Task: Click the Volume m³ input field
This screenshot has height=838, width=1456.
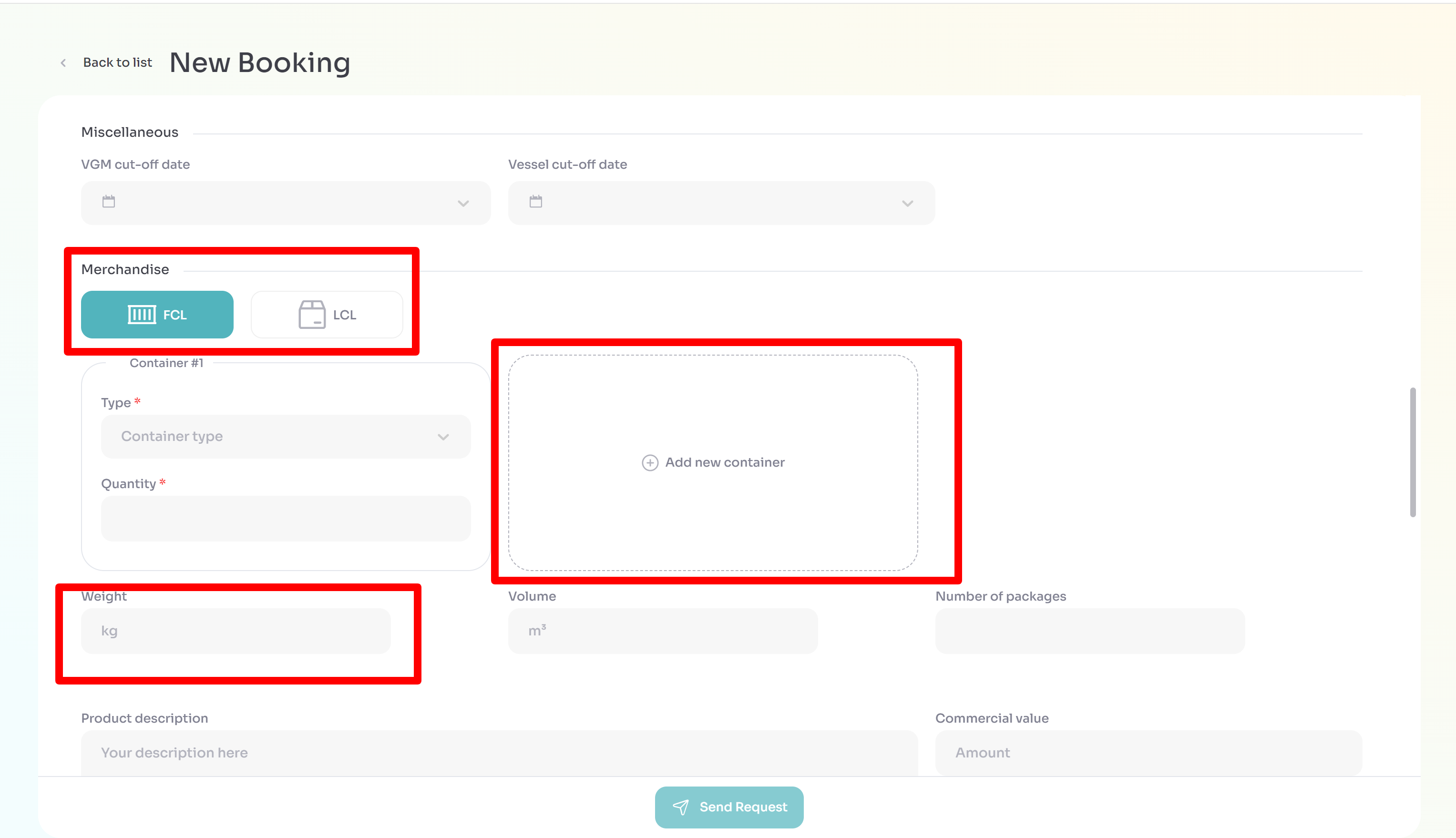Action: [x=663, y=630]
